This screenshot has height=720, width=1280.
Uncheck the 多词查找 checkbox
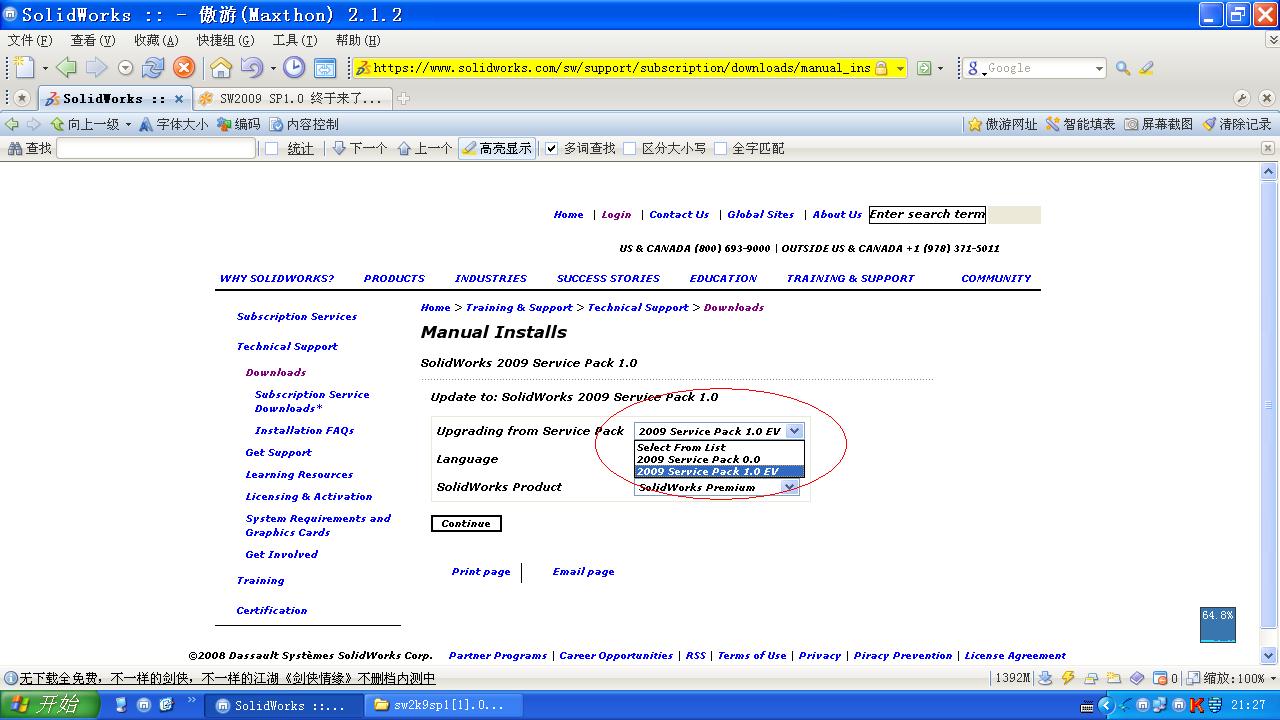[x=550, y=148]
